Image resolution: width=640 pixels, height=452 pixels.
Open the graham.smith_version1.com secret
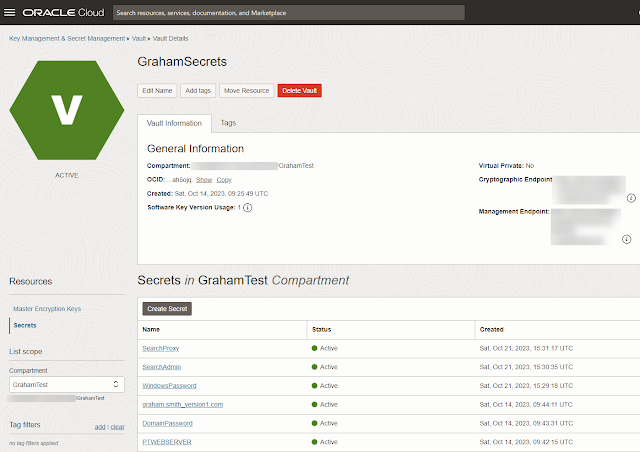tap(182, 405)
